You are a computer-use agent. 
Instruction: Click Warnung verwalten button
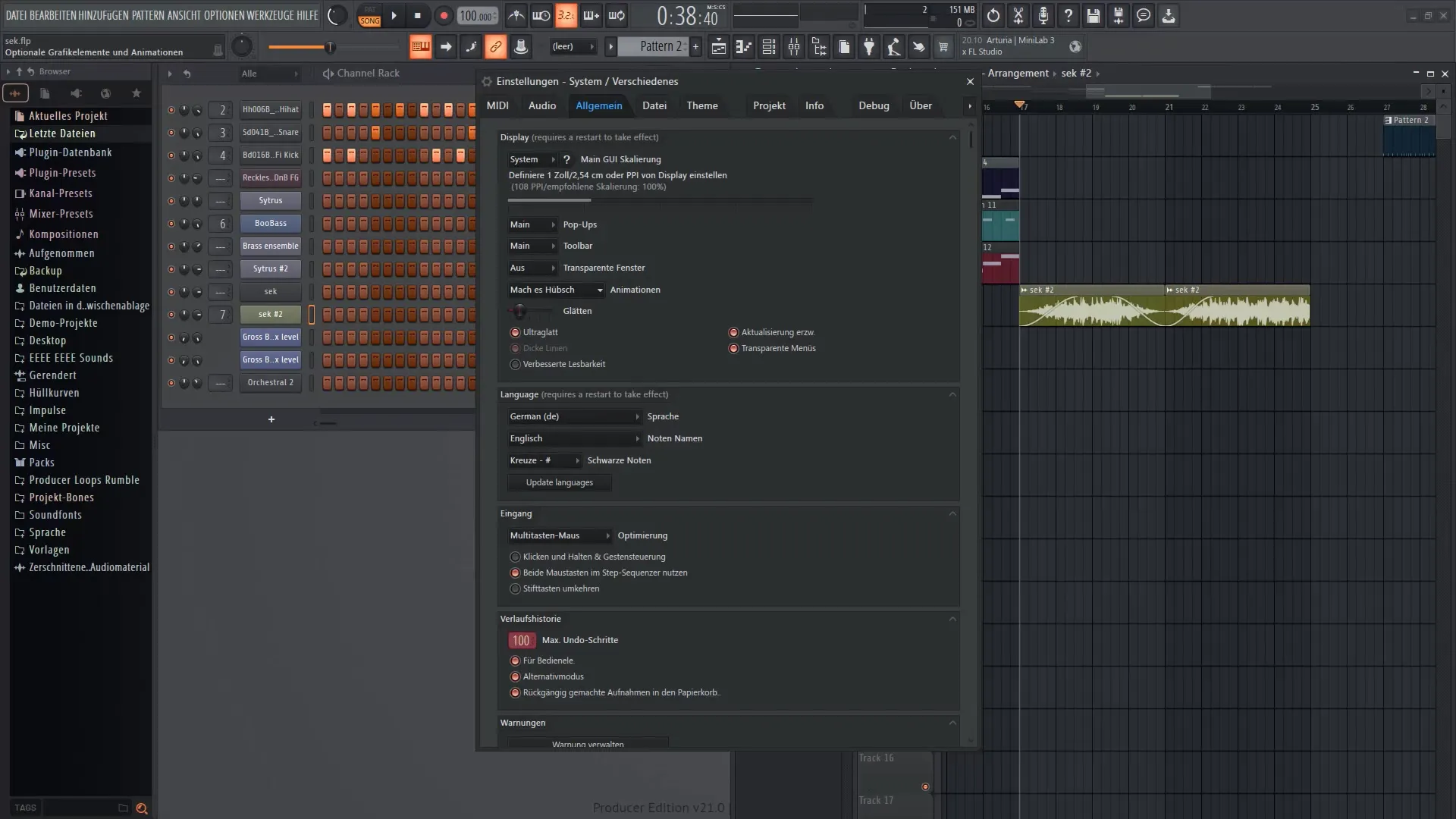[x=589, y=743]
